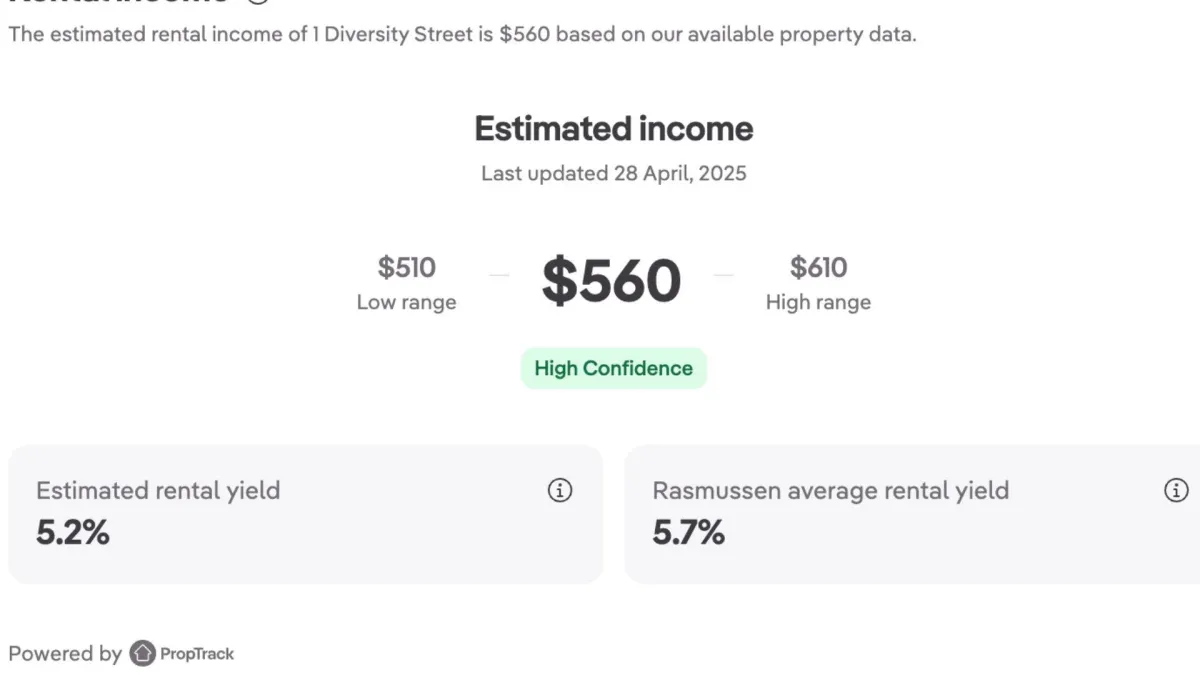Select the 5.2% rental yield figure
The image size is (1200, 675).
(x=72, y=533)
